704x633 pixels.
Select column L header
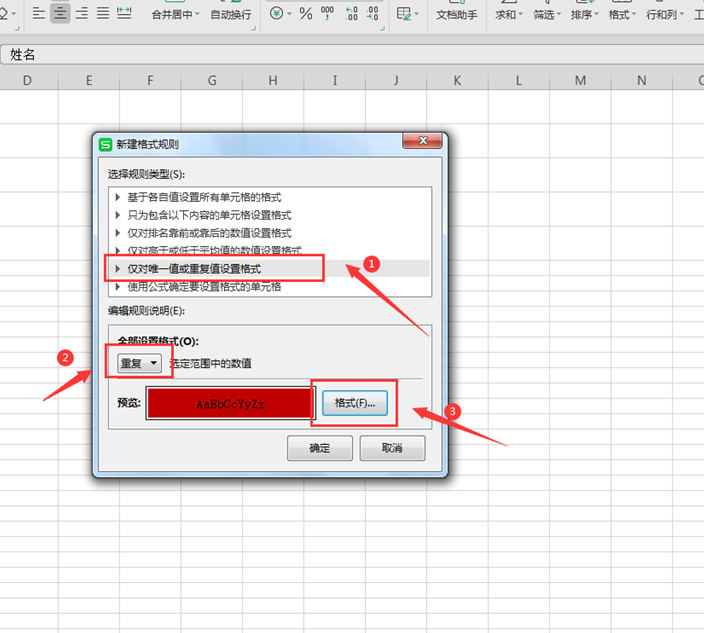coord(519,80)
